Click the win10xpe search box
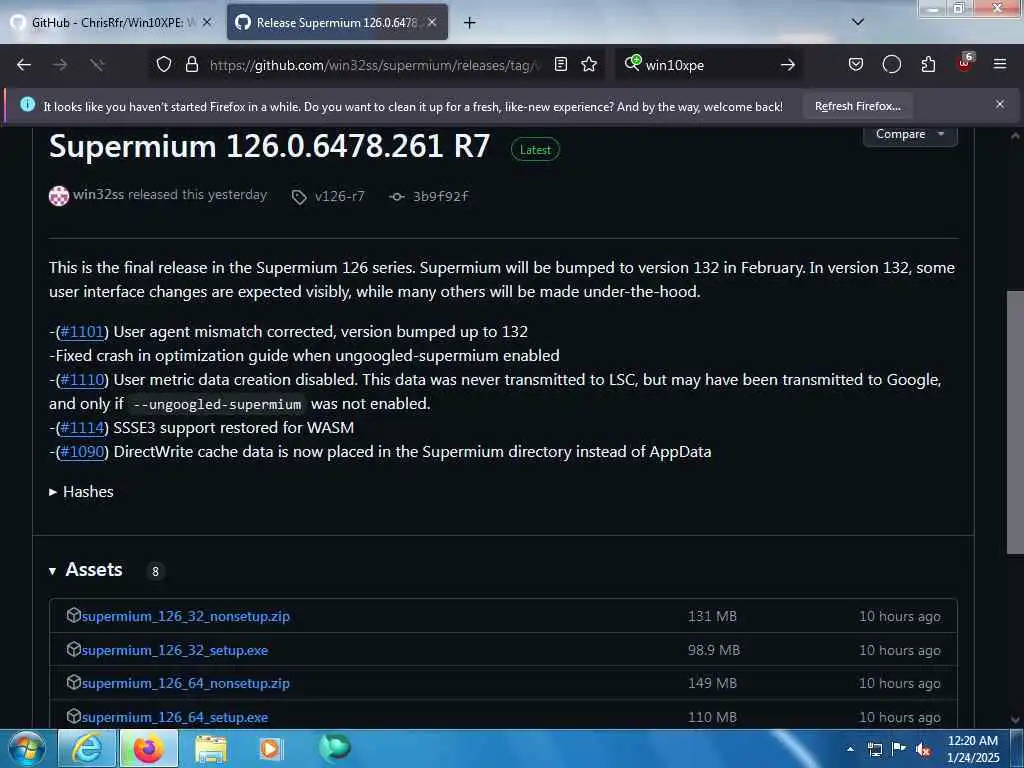 [709, 65]
